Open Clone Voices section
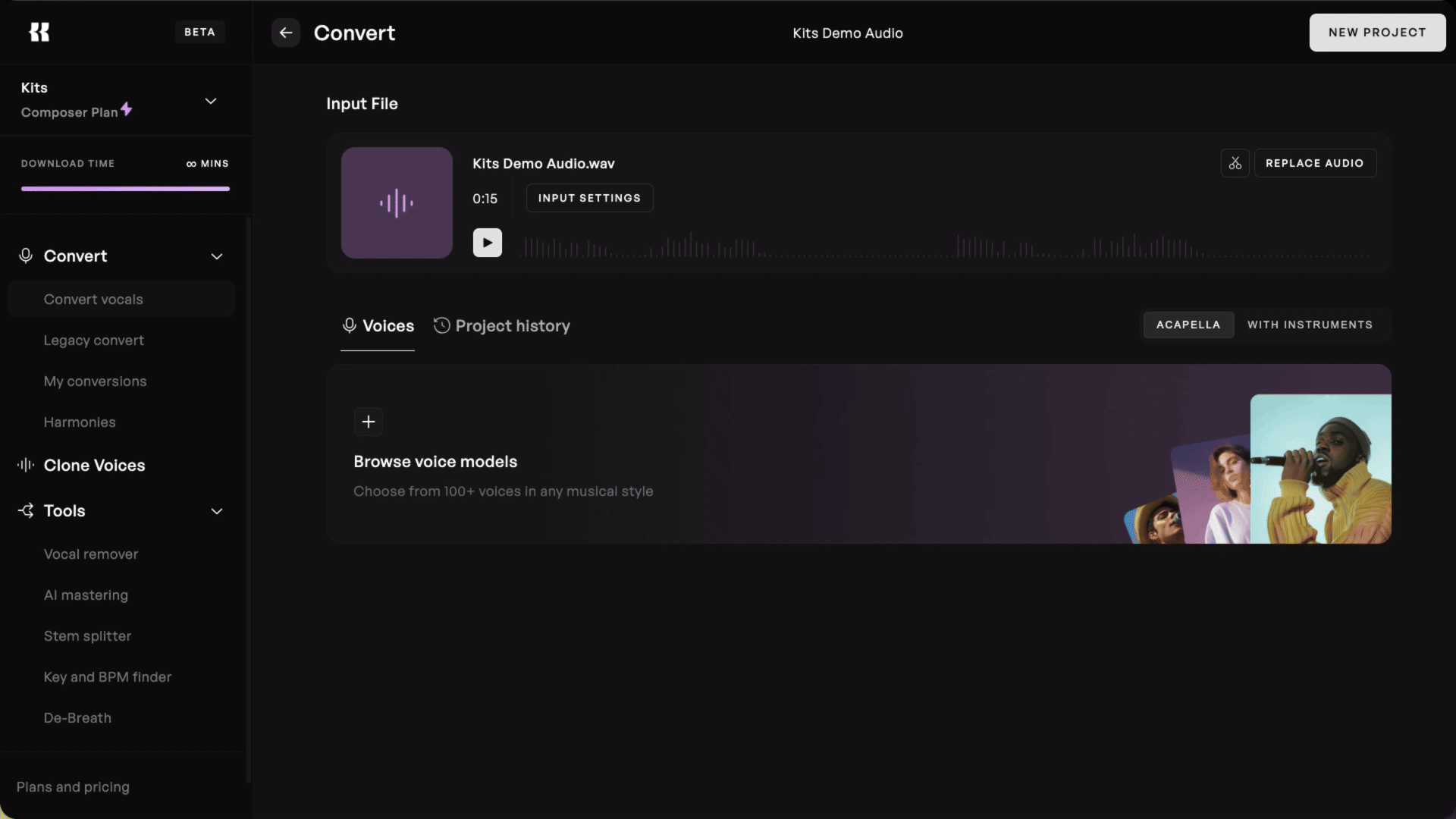 pos(94,466)
